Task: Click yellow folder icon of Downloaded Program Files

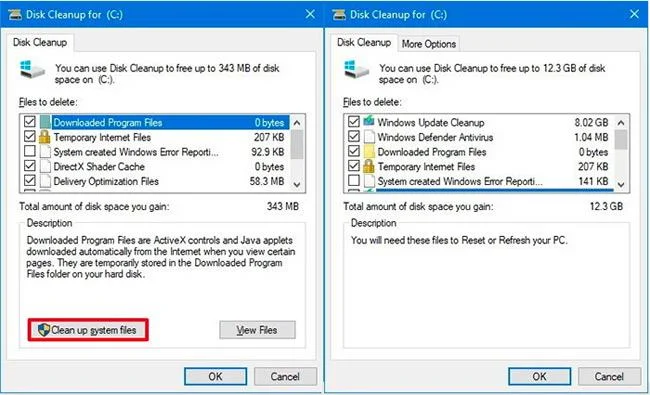Action: (x=369, y=151)
